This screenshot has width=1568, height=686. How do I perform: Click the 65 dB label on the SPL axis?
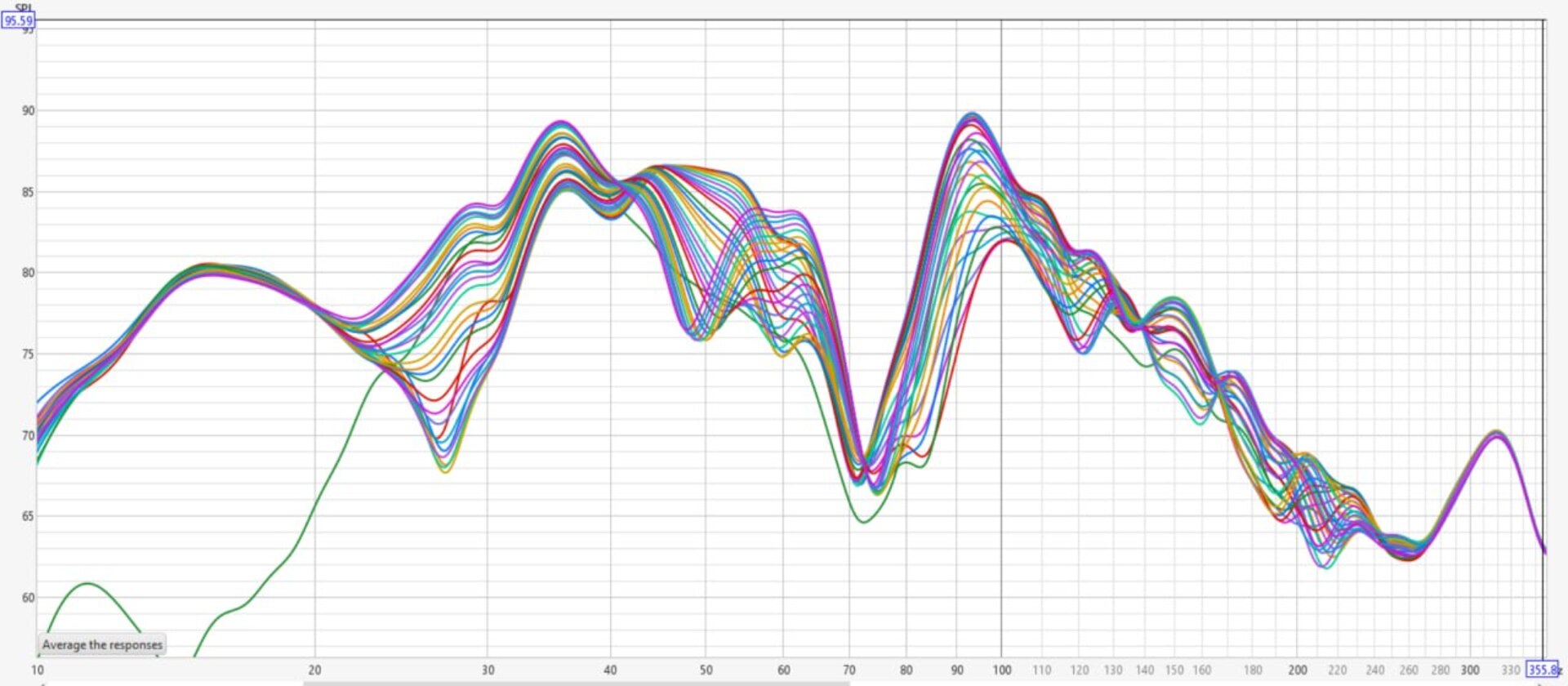coord(29,516)
